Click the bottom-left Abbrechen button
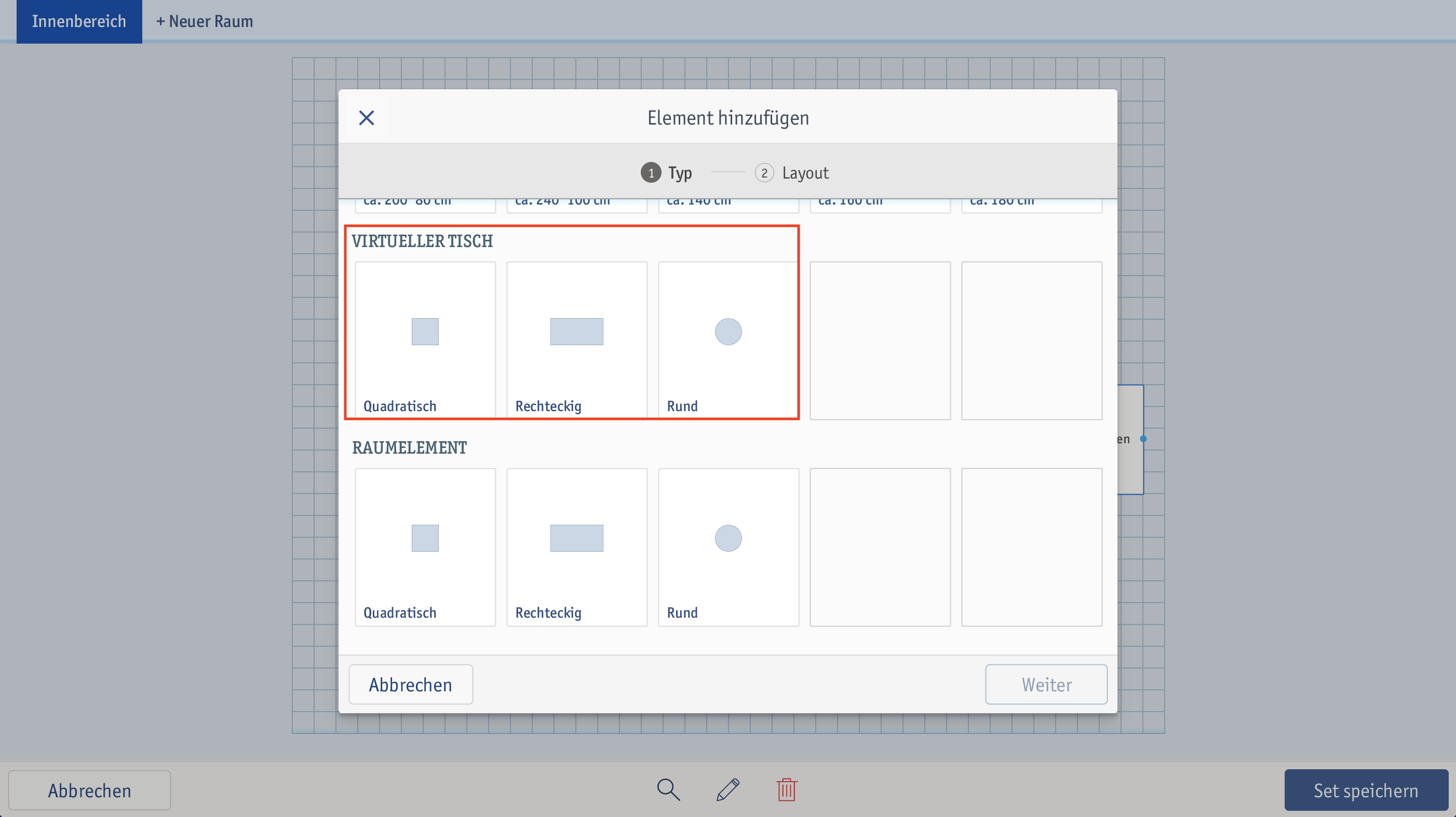1456x817 pixels. pyautogui.click(x=89, y=790)
